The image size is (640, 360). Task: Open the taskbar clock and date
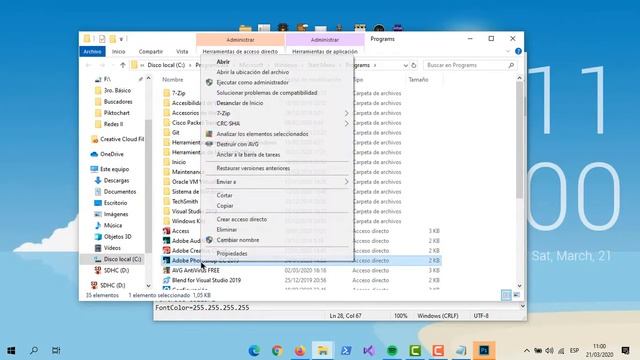pyautogui.click(x=600, y=350)
